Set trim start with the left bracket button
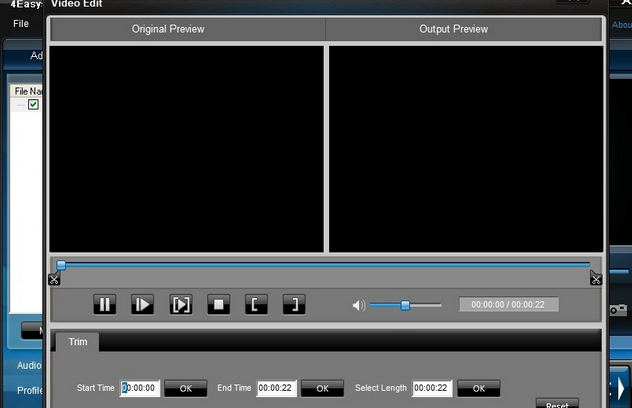The width and height of the screenshot is (632, 408). click(x=256, y=304)
